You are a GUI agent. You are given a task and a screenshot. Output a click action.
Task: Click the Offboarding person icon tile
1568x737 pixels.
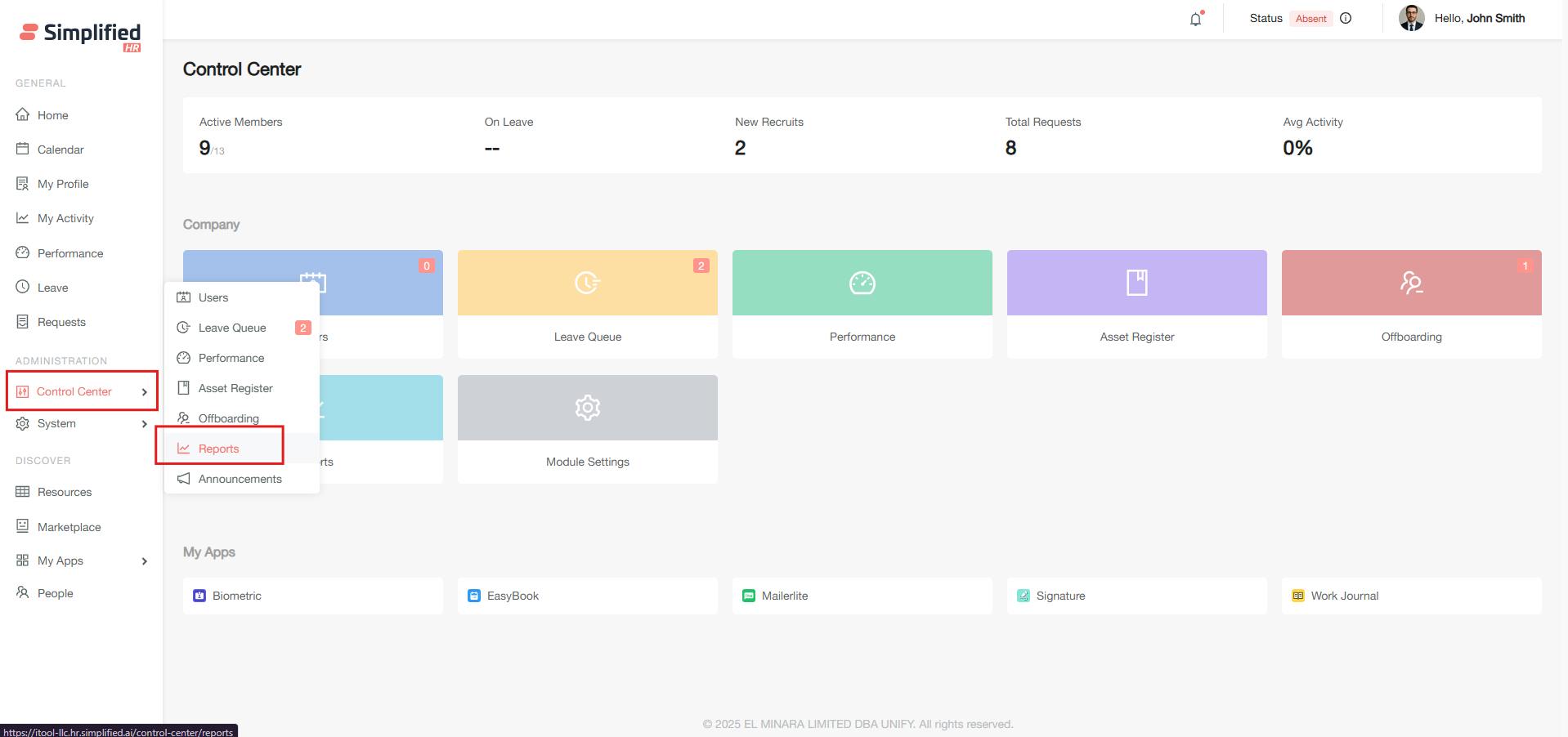1411,283
